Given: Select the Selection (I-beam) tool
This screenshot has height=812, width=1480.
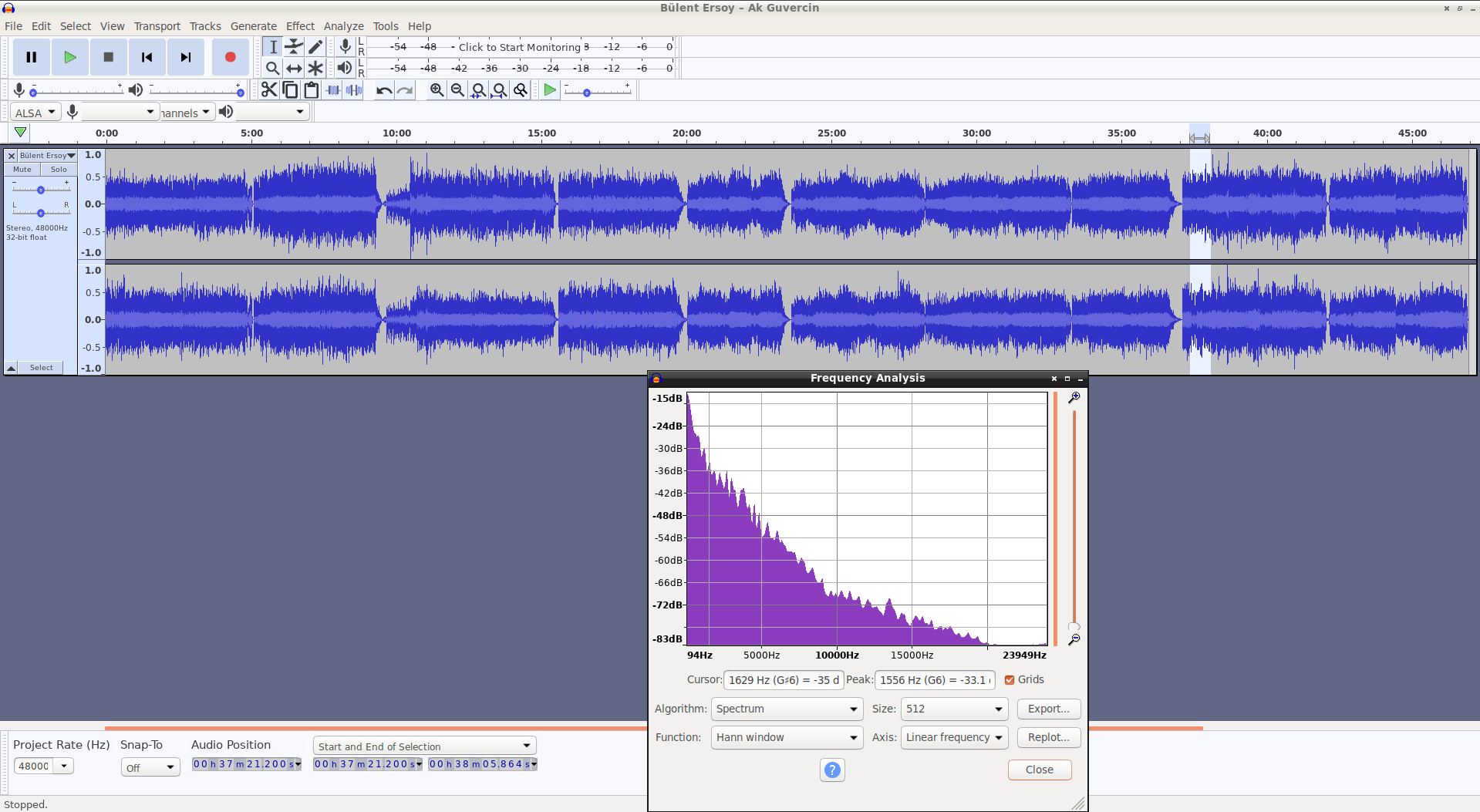Looking at the screenshot, I should tap(272, 47).
